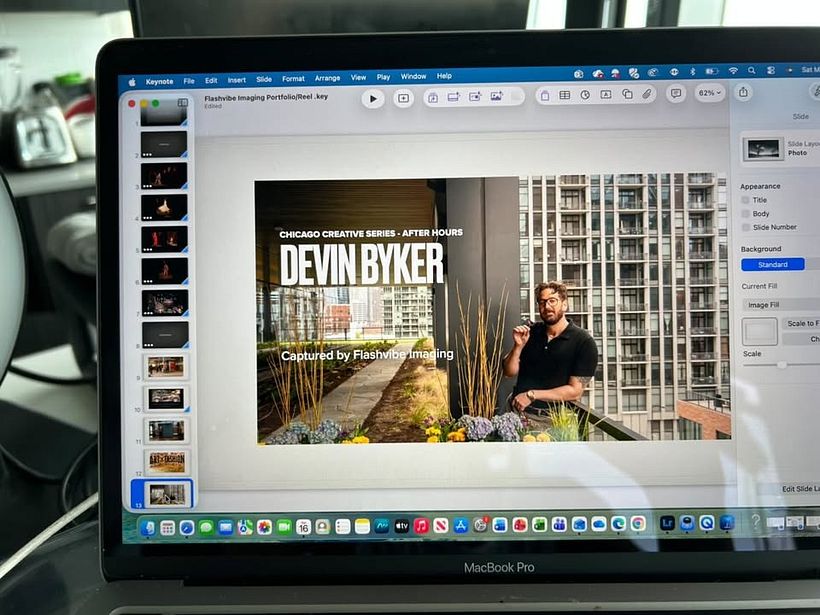820x615 pixels.
Task: Open the File menu
Action: [x=189, y=81]
